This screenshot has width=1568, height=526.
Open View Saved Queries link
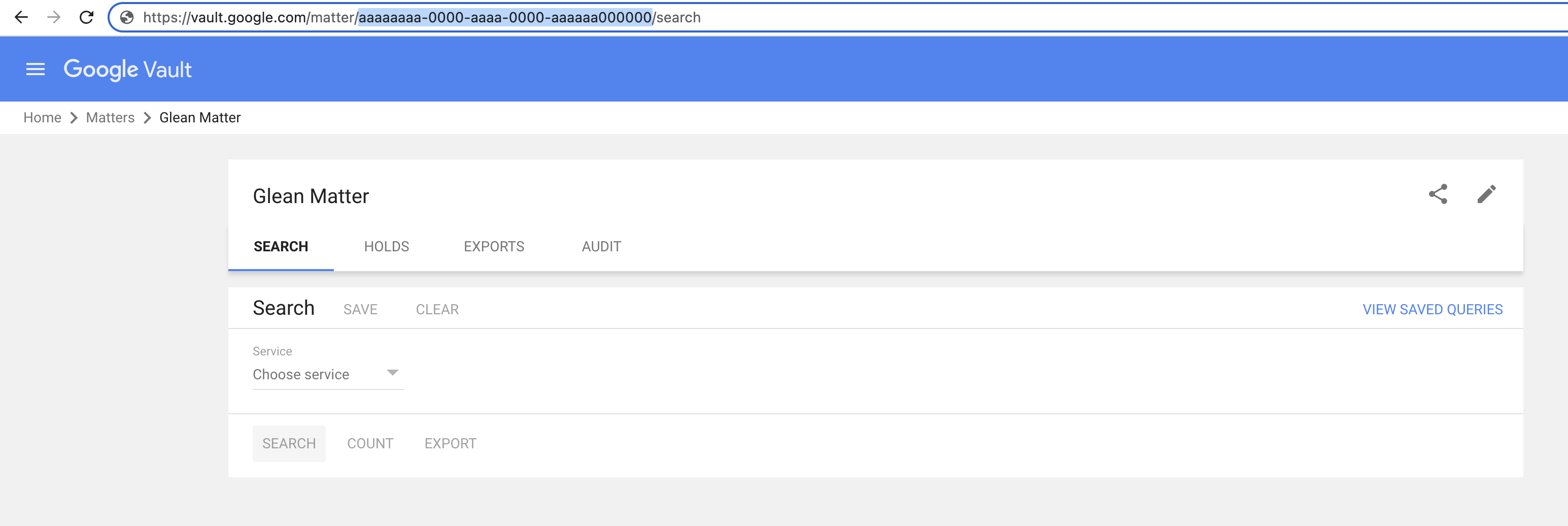click(1433, 309)
